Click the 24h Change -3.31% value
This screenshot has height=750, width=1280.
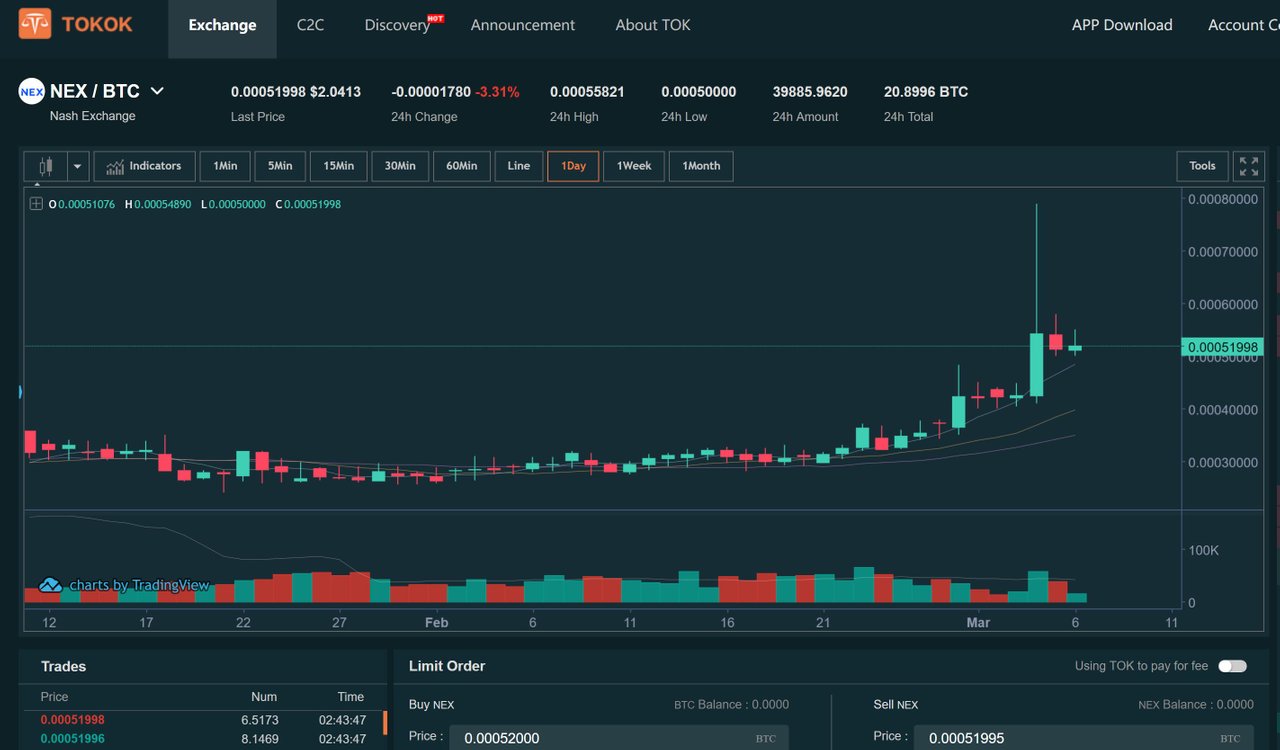(497, 92)
